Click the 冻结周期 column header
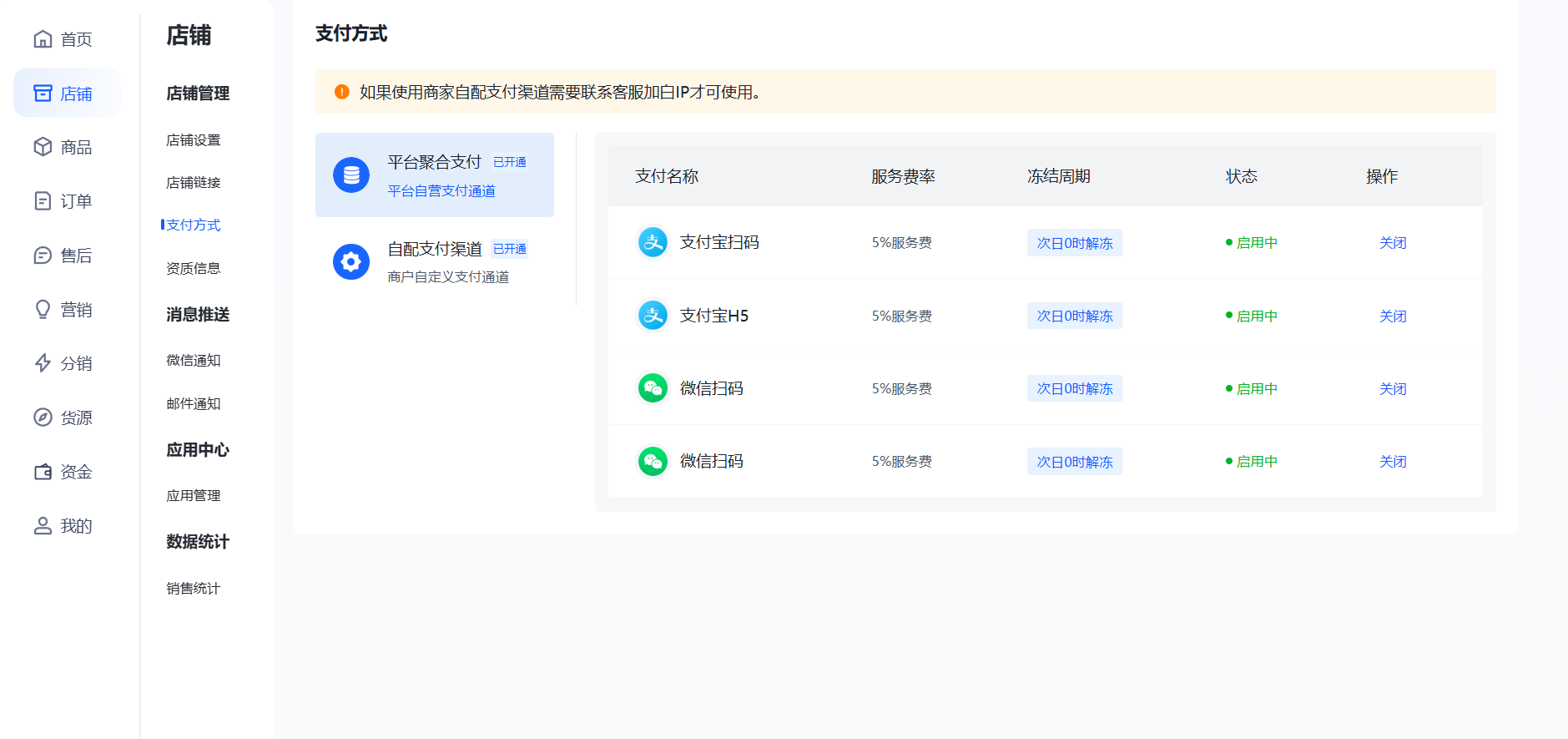The image size is (1568, 739). click(x=1059, y=176)
